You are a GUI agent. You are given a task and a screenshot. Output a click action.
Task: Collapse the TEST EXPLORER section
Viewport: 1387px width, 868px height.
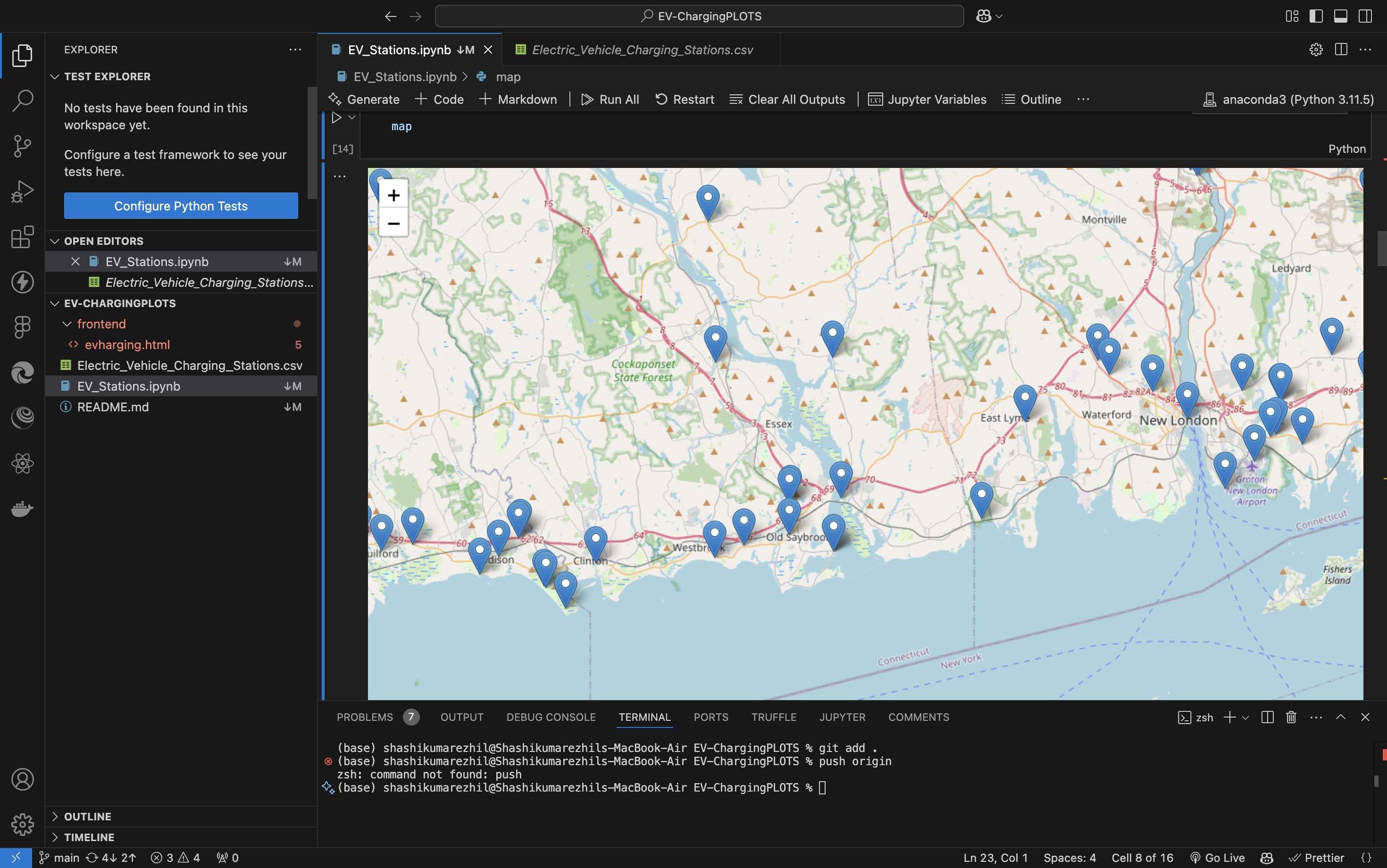coord(55,76)
